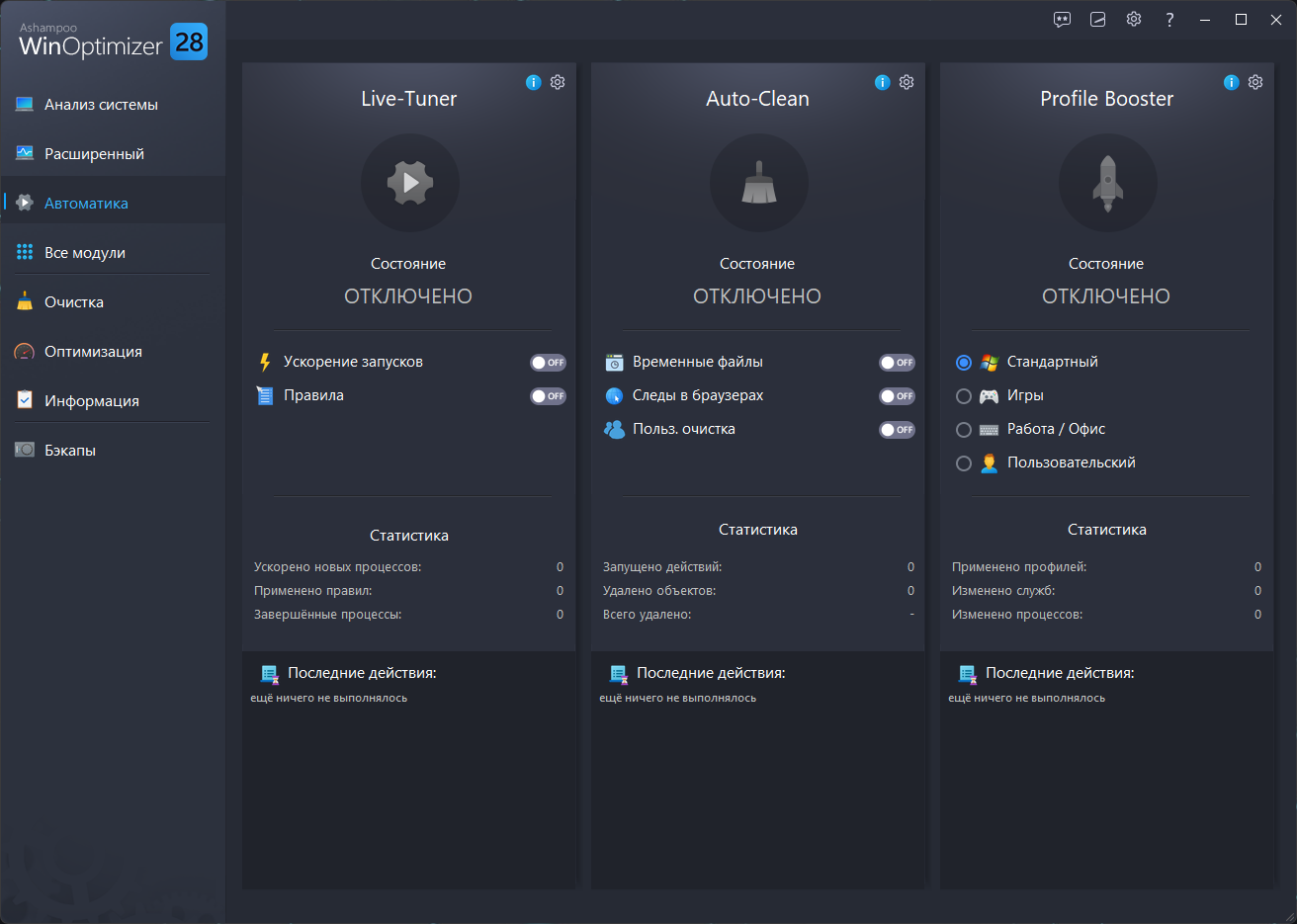Screen dimensions: 1297x924
Task: Click the Profile Booster title
Action: (1107, 99)
